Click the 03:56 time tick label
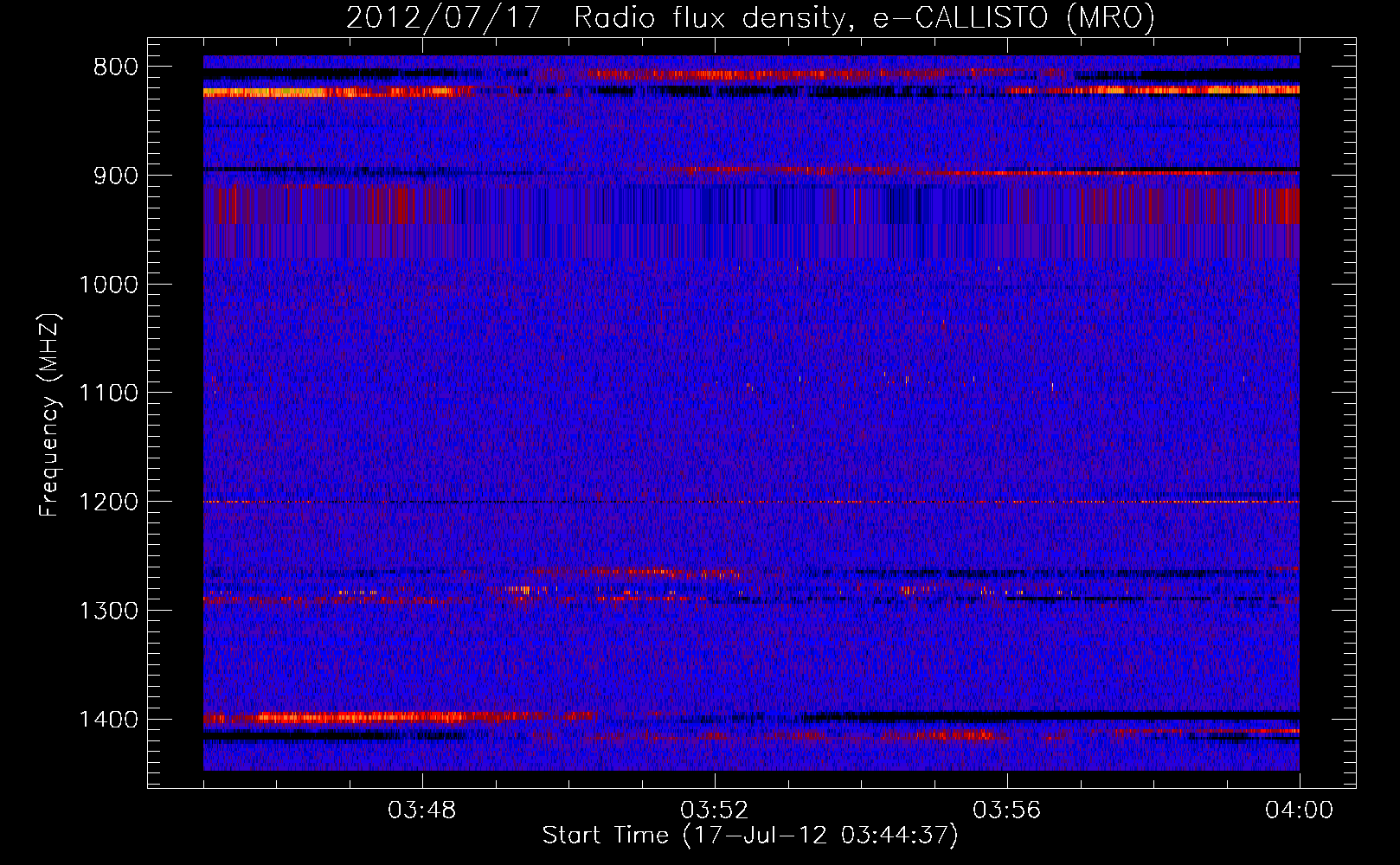This screenshot has height=865, width=1400. [x=1007, y=811]
